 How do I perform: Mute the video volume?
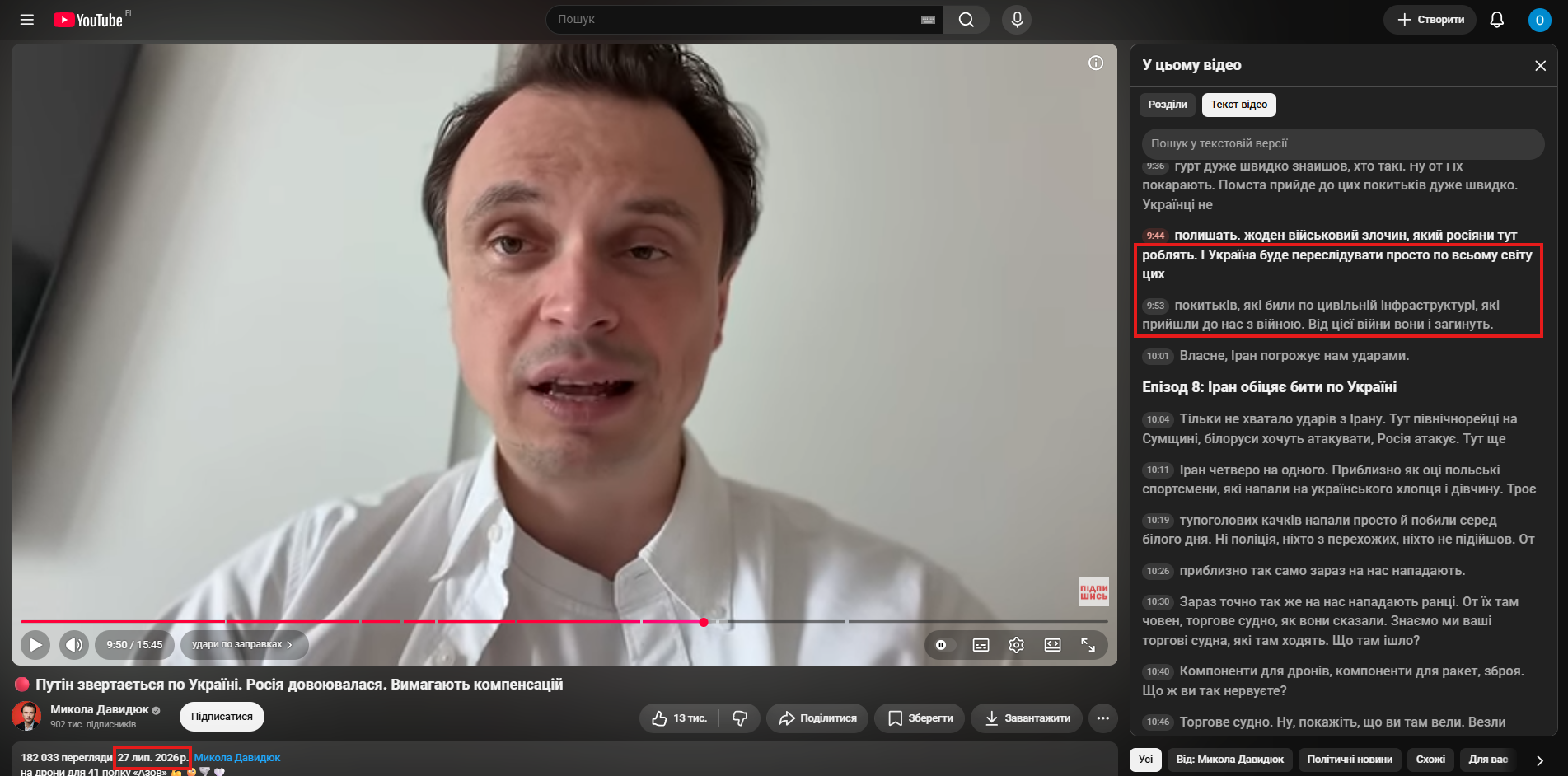click(74, 645)
